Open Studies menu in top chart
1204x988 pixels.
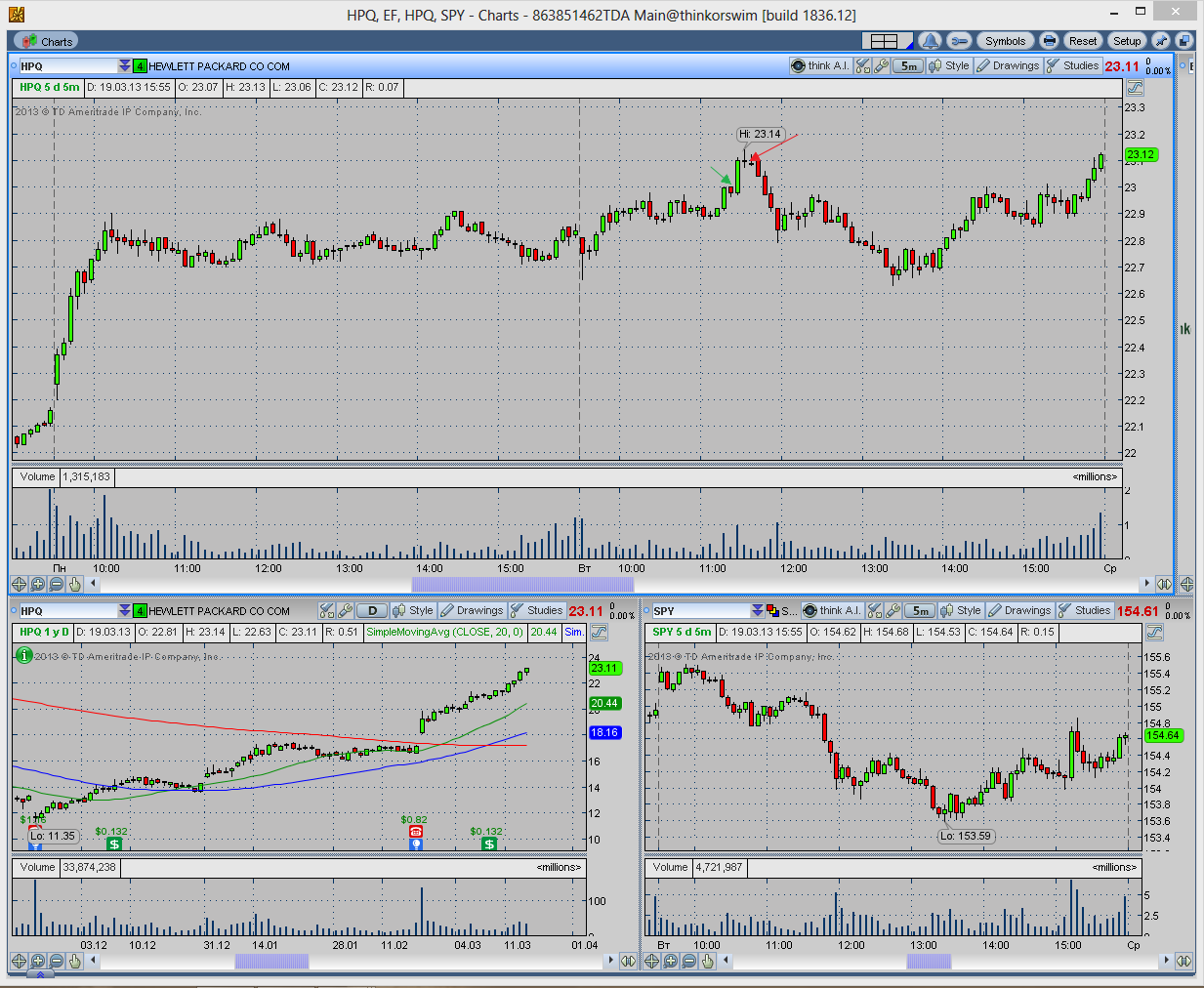tap(1072, 65)
